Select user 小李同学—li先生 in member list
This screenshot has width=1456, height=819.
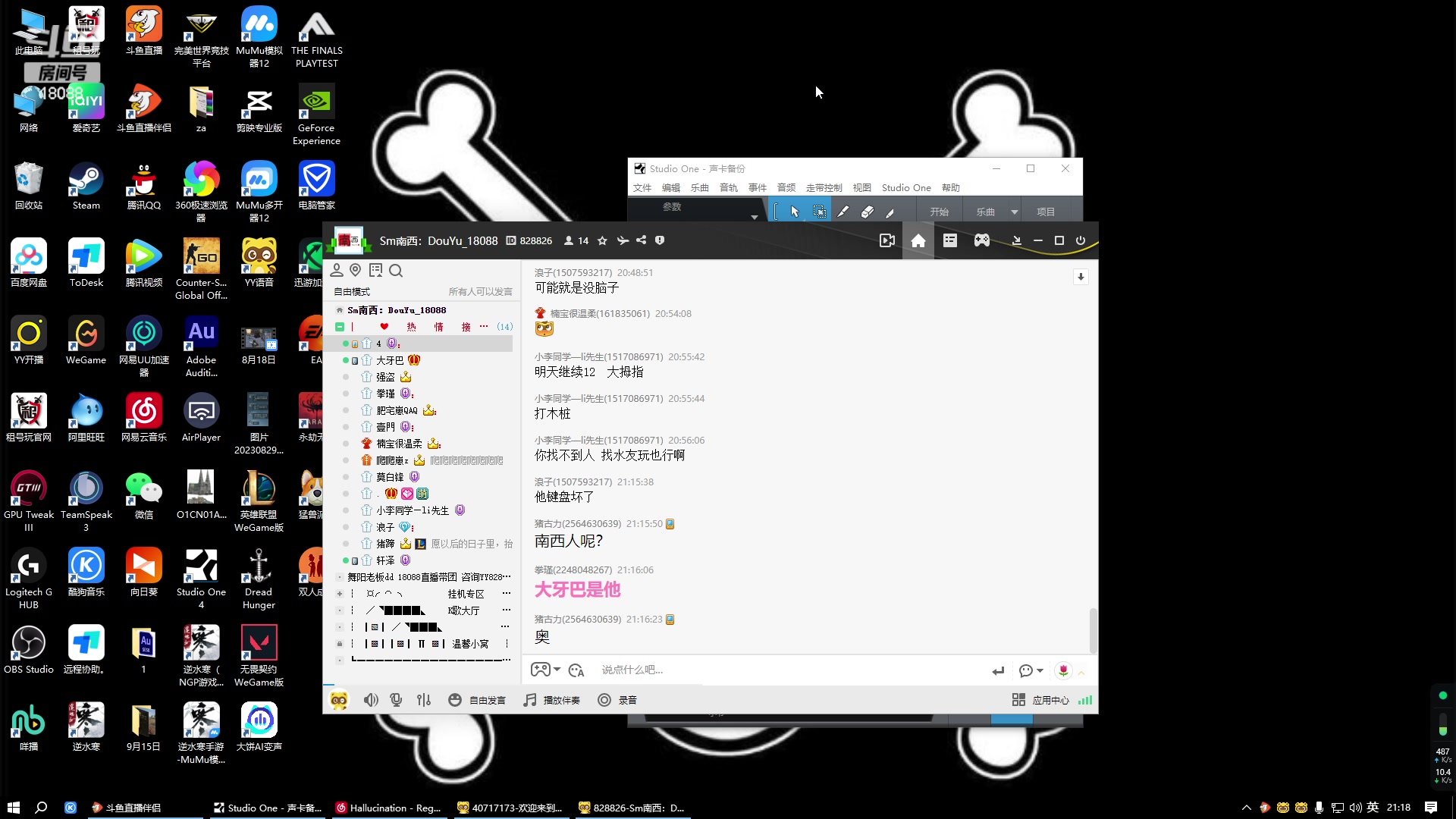coord(413,510)
